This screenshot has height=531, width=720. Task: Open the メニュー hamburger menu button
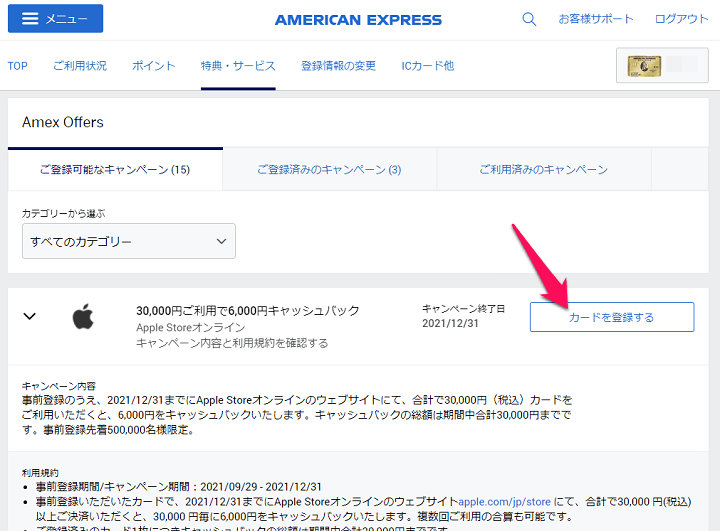tap(55, 18)
